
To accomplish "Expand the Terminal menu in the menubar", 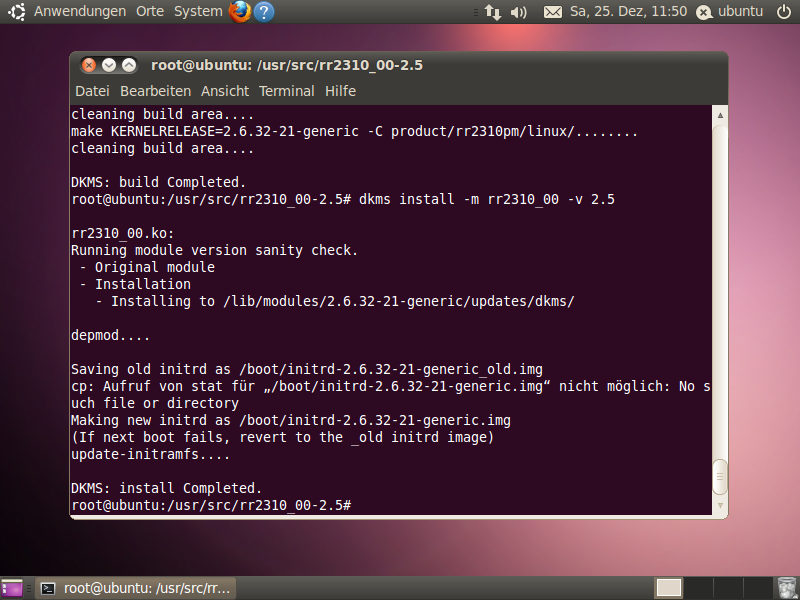I will pos(287,91).
